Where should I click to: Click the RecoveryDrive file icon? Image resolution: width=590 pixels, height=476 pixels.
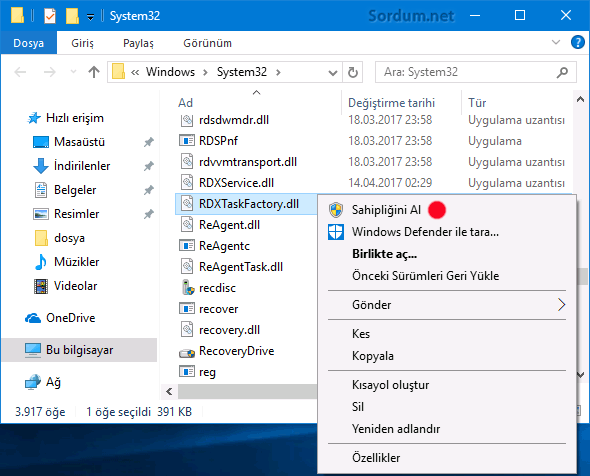pos(187,353)
